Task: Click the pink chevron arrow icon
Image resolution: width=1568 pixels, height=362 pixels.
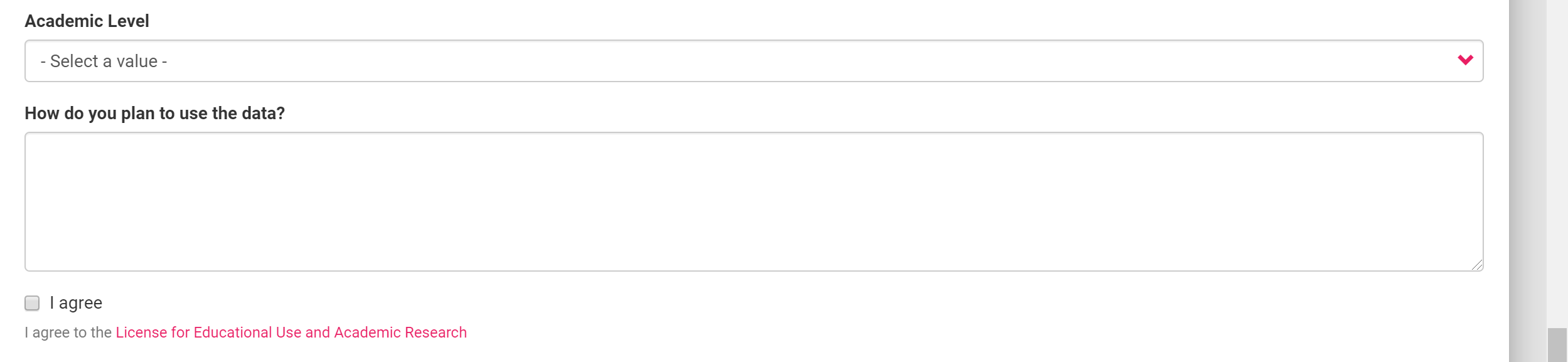Action: click(x=1465, y=60)
